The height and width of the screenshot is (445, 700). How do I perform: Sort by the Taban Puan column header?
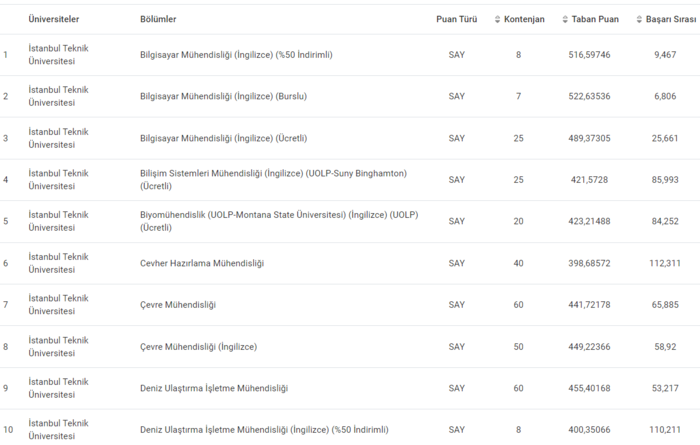coord(595,20)
